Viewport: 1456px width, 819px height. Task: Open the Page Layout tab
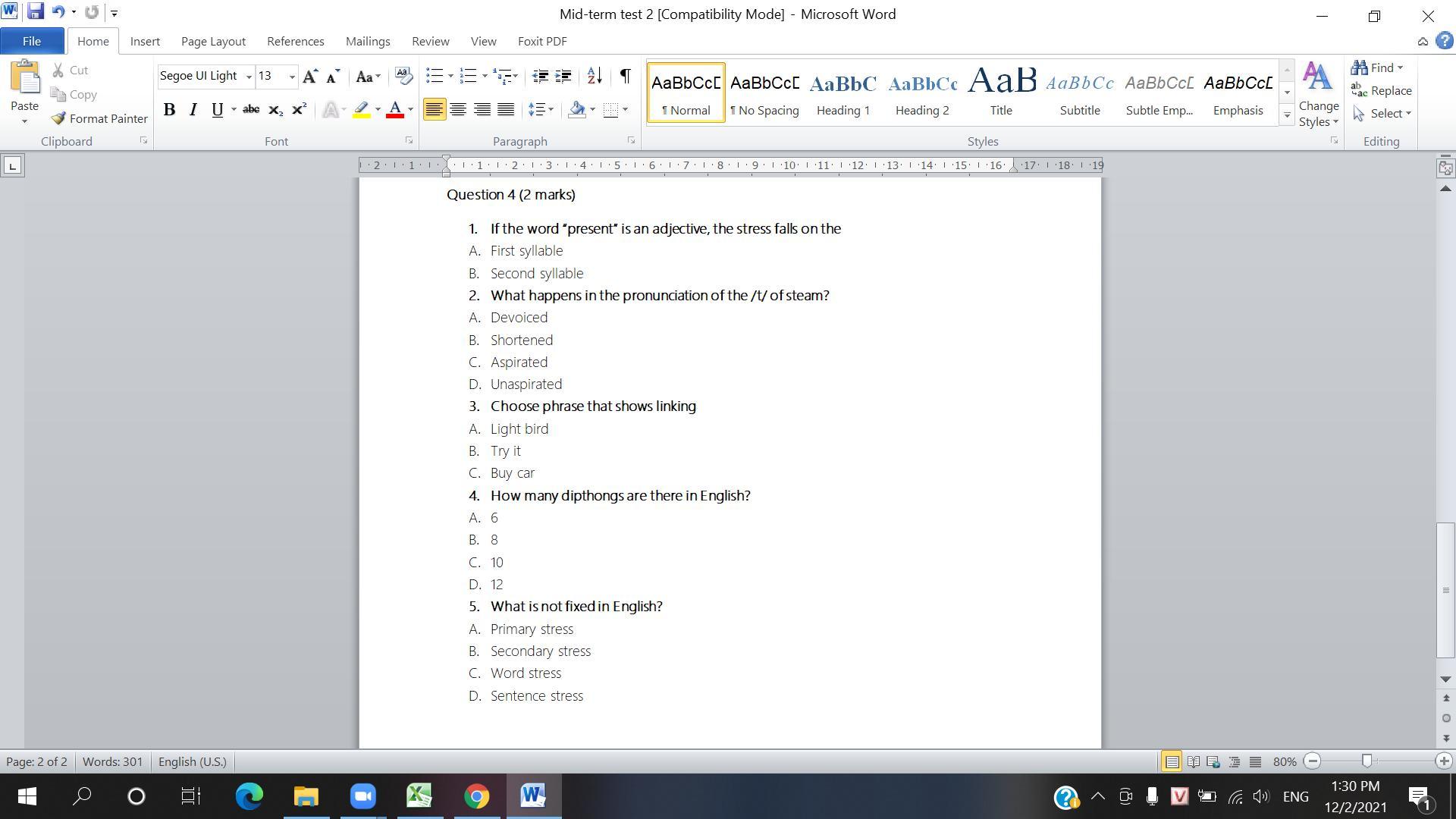pos(213,42)
